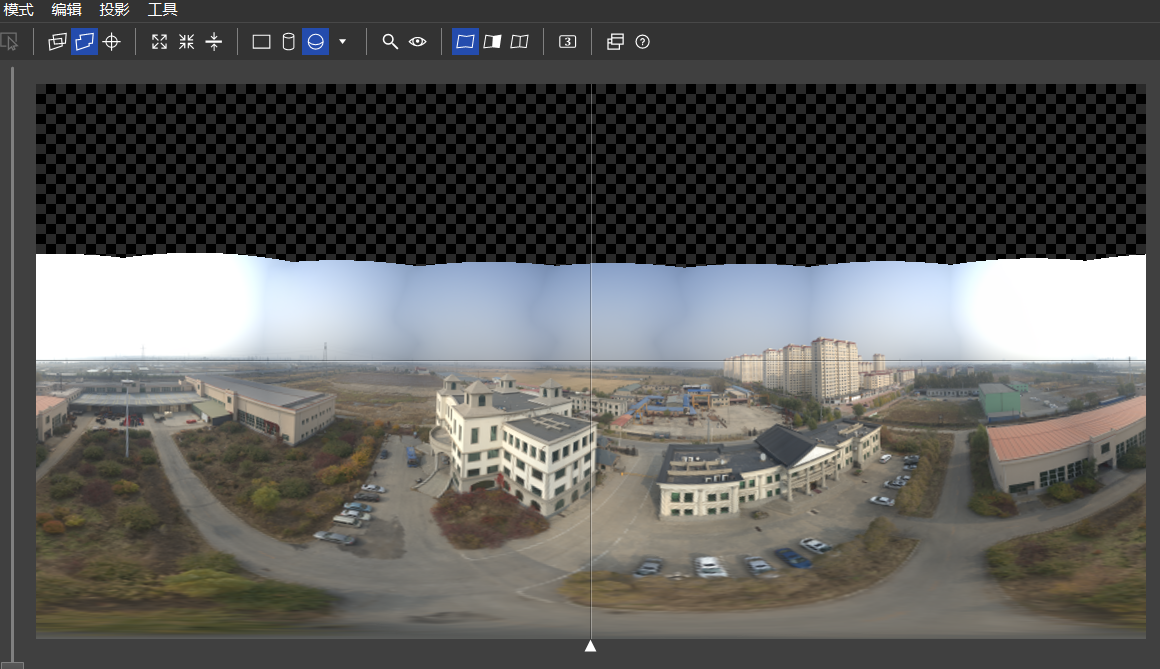
Task: Select the blended panorama display mode
Action: [465, 42]
